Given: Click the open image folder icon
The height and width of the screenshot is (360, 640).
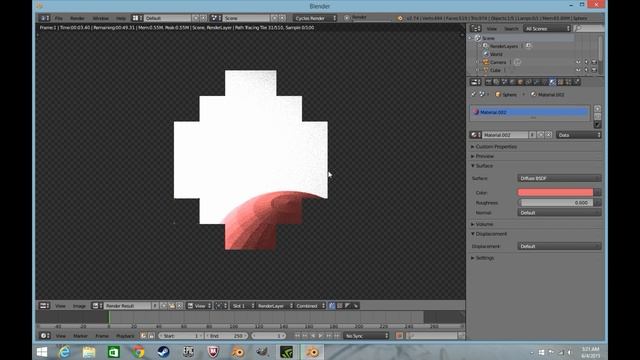Looking at the screenshot, I should tap(172, 306).
